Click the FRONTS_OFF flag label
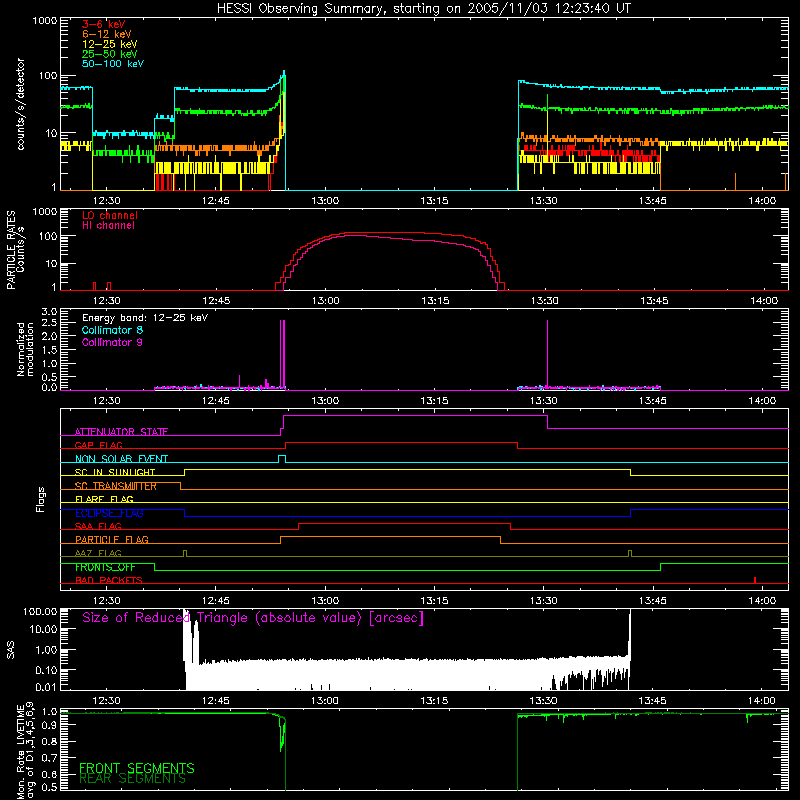The image size is (800, 800). (x=105, y=567)
